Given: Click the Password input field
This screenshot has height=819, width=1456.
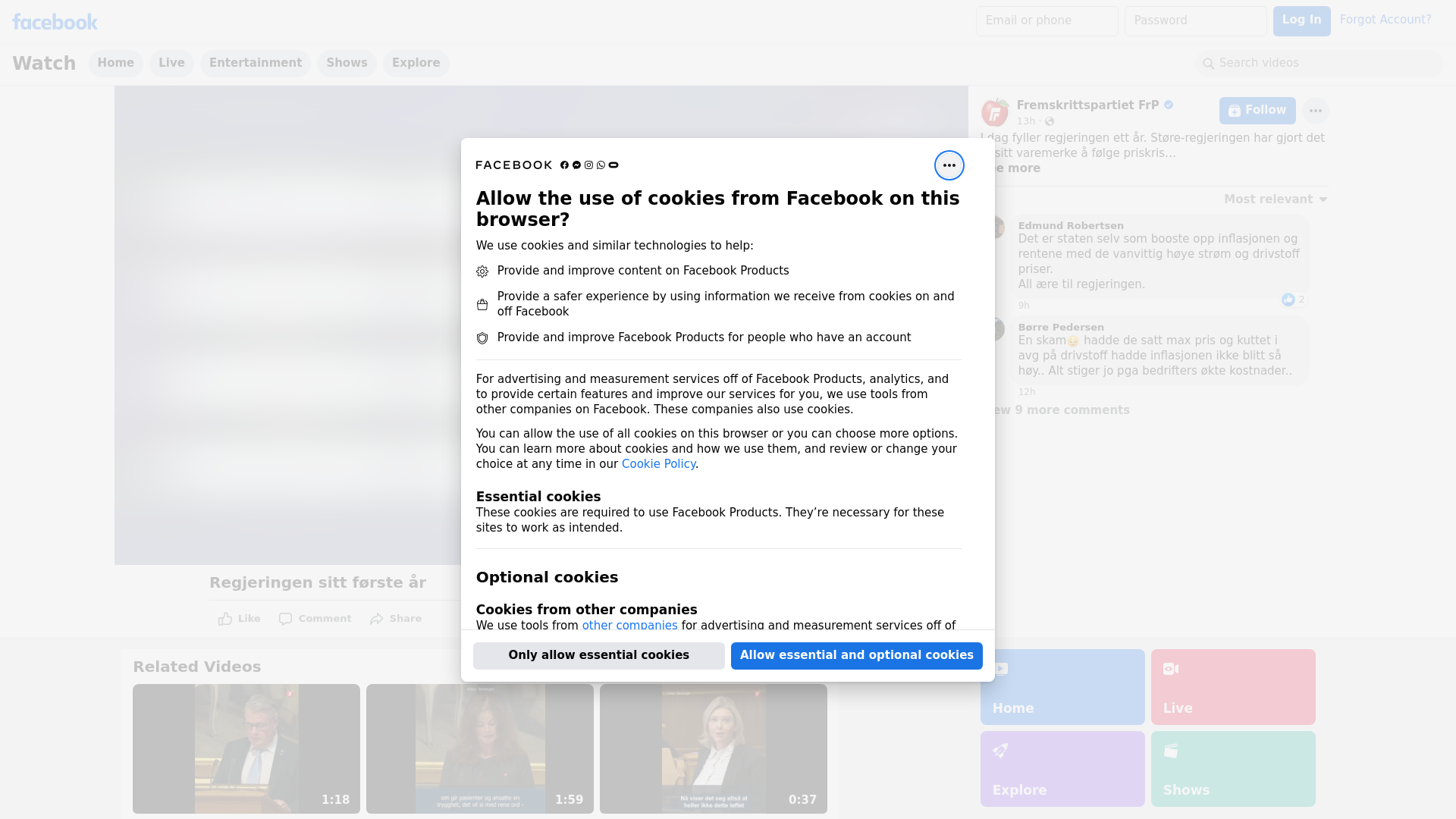Looking at the screenshot, I should click(1195, 21).
